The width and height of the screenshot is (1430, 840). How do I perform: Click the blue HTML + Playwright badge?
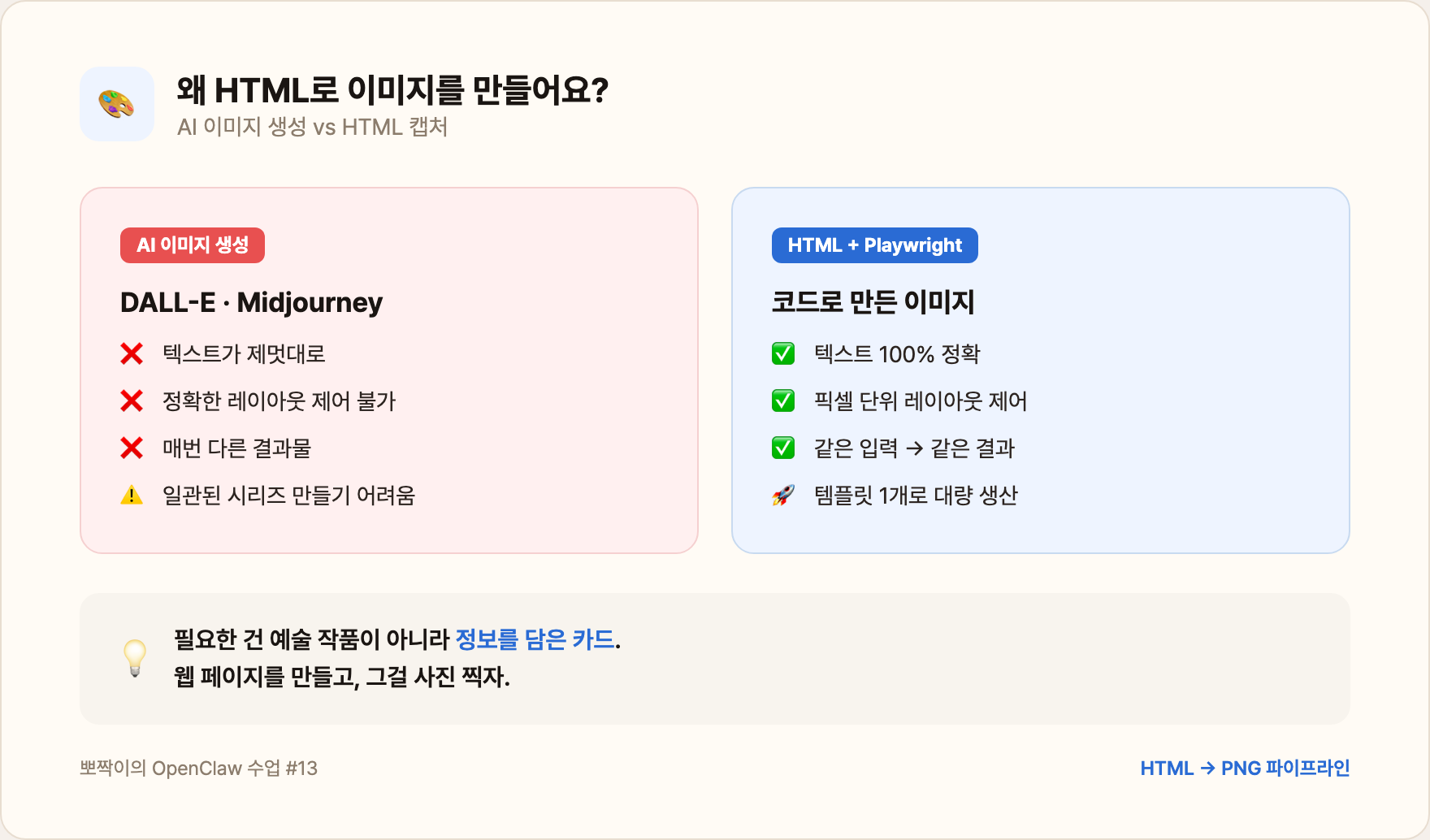tap(874, 245)
